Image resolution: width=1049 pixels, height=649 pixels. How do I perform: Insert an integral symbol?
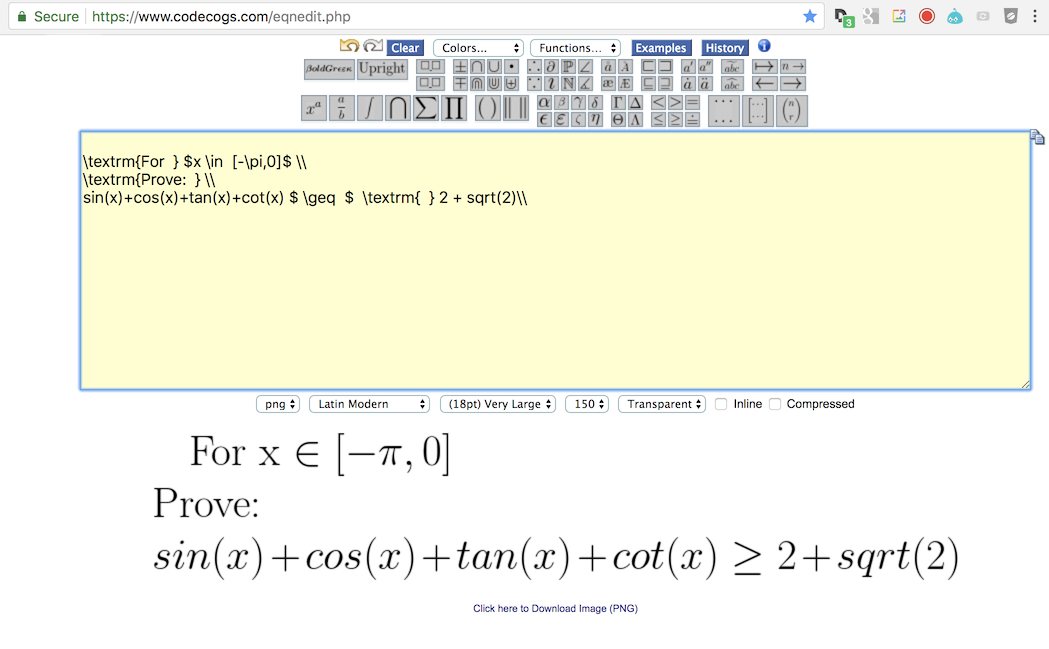369,108
